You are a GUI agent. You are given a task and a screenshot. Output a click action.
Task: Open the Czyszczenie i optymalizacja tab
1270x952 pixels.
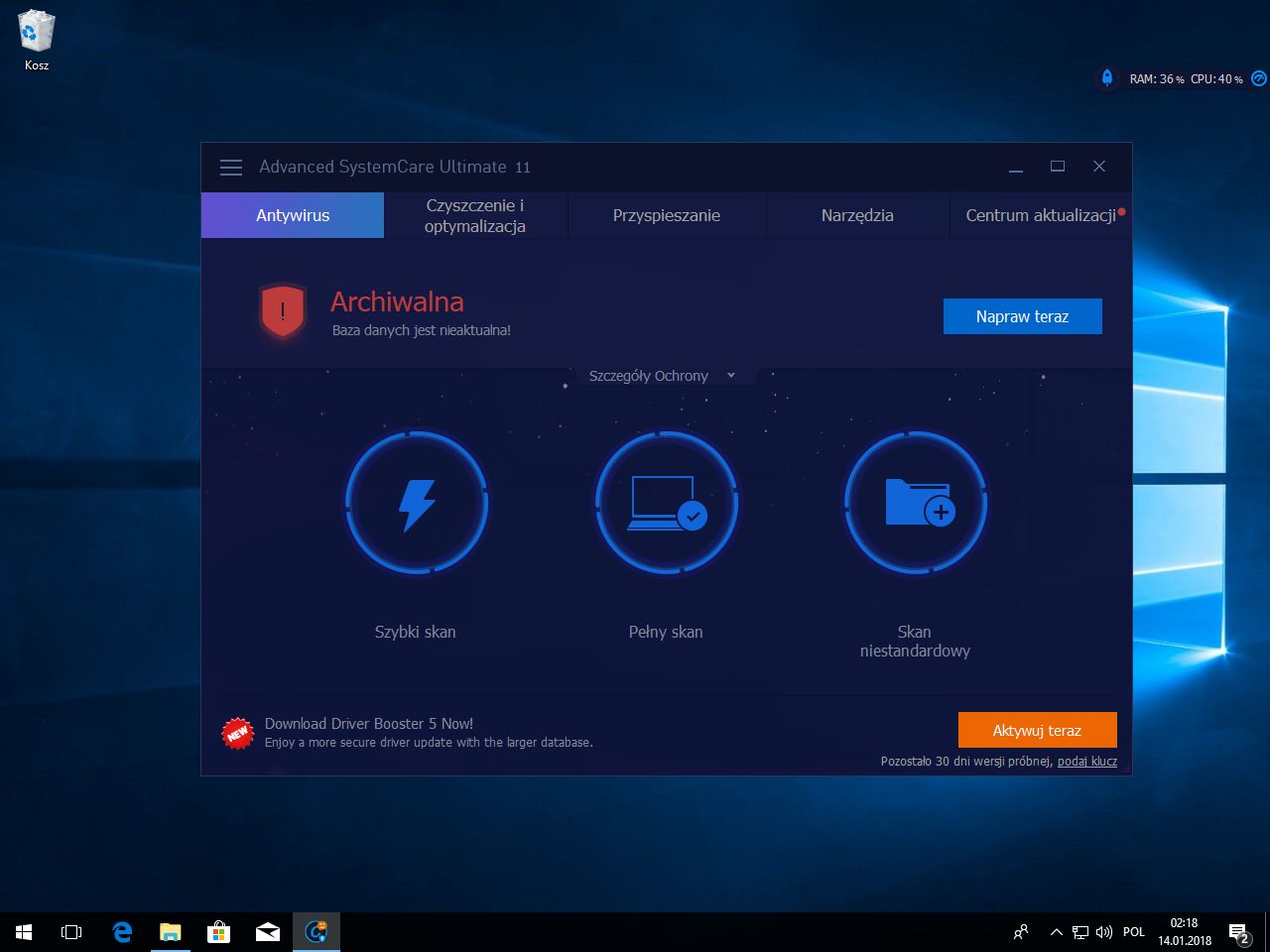click(475, 215)
